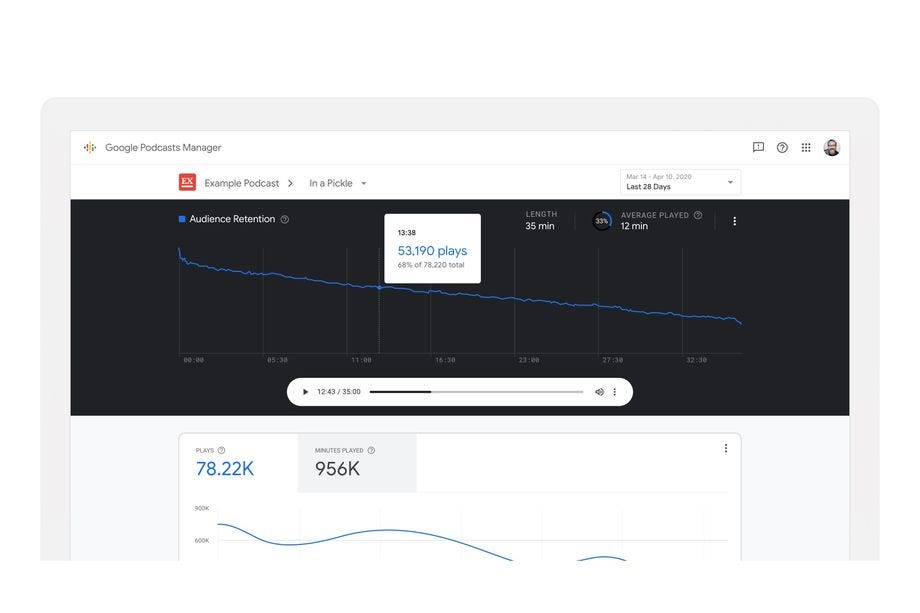Expand the In a Pickle episode dropdown
Image resolution: width=920 pixels, height=613 pixels.
tap(338, 183)
